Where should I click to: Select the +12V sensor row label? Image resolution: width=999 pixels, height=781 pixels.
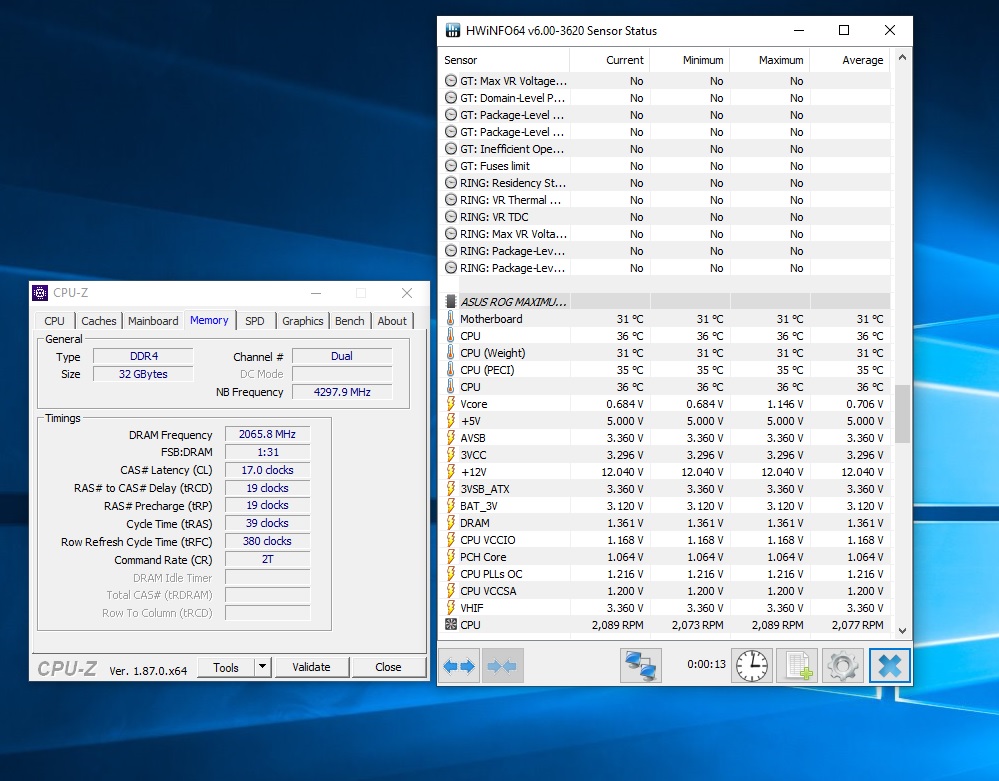(473, 472)
